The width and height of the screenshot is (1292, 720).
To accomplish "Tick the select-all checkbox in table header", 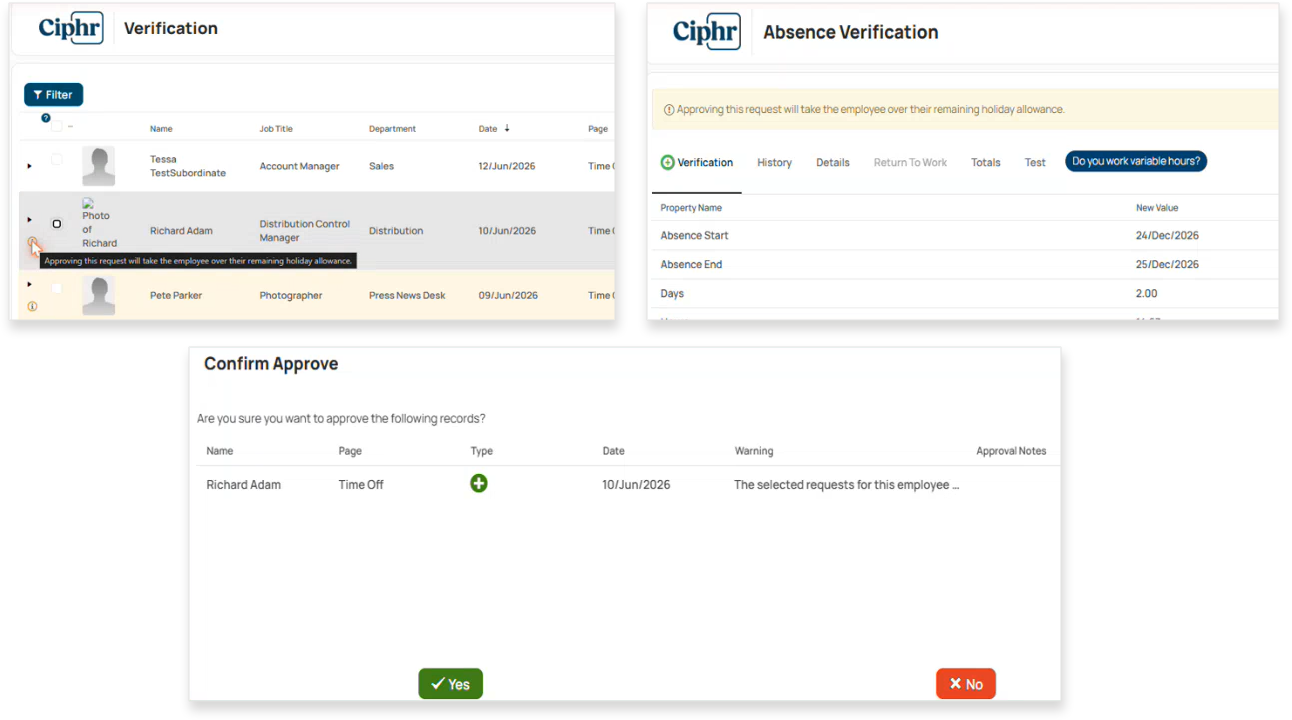I will (x=57, y=126).
